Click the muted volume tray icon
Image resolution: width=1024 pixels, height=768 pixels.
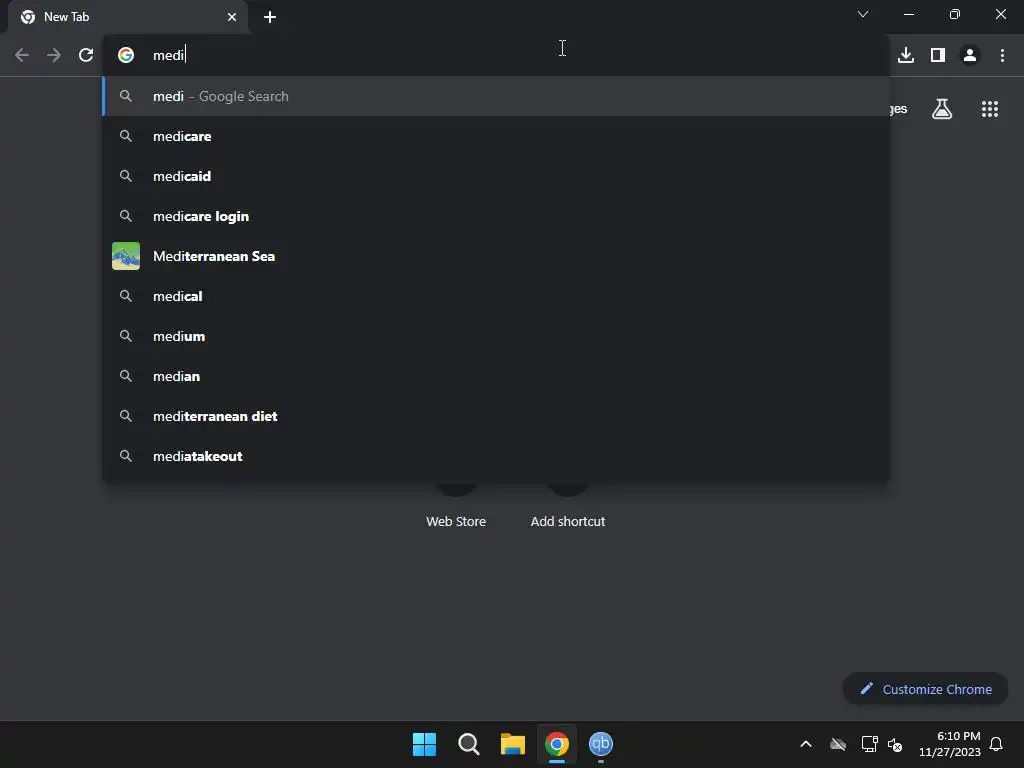(895, 744)
